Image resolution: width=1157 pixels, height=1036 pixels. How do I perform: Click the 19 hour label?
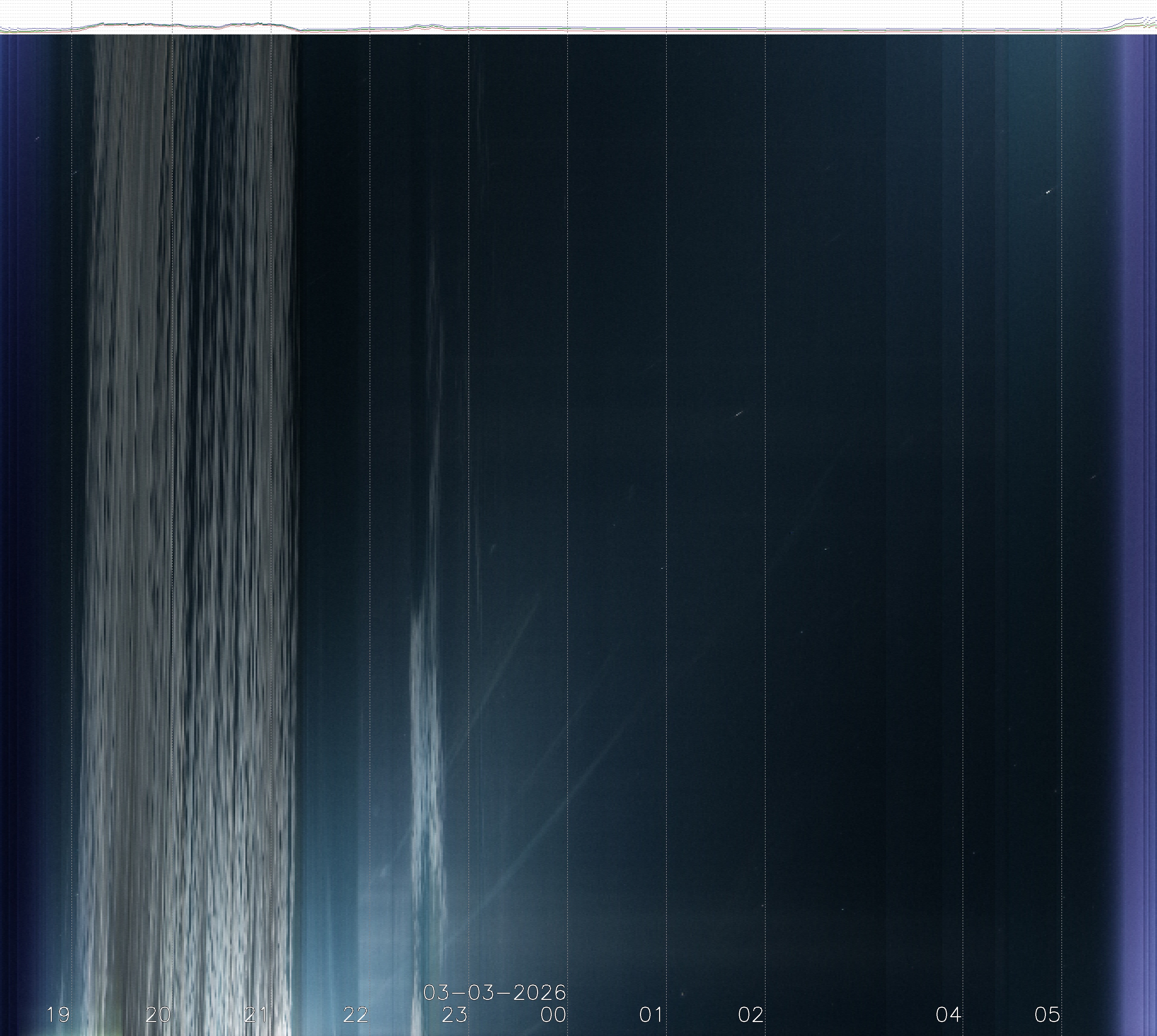(58, 1015)
